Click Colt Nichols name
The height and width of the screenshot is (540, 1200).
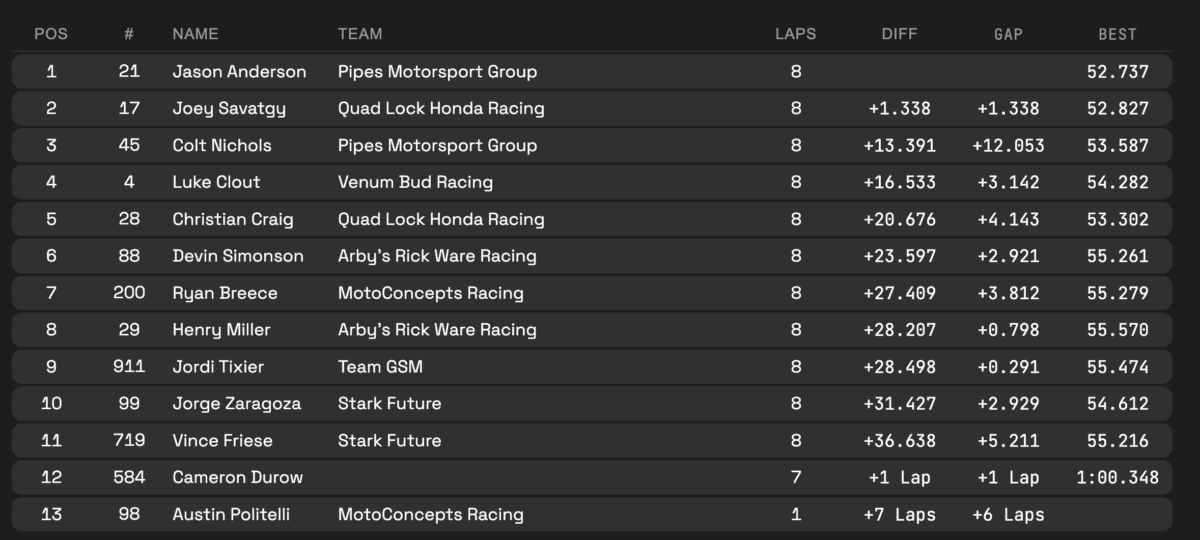tap(222, 146)
